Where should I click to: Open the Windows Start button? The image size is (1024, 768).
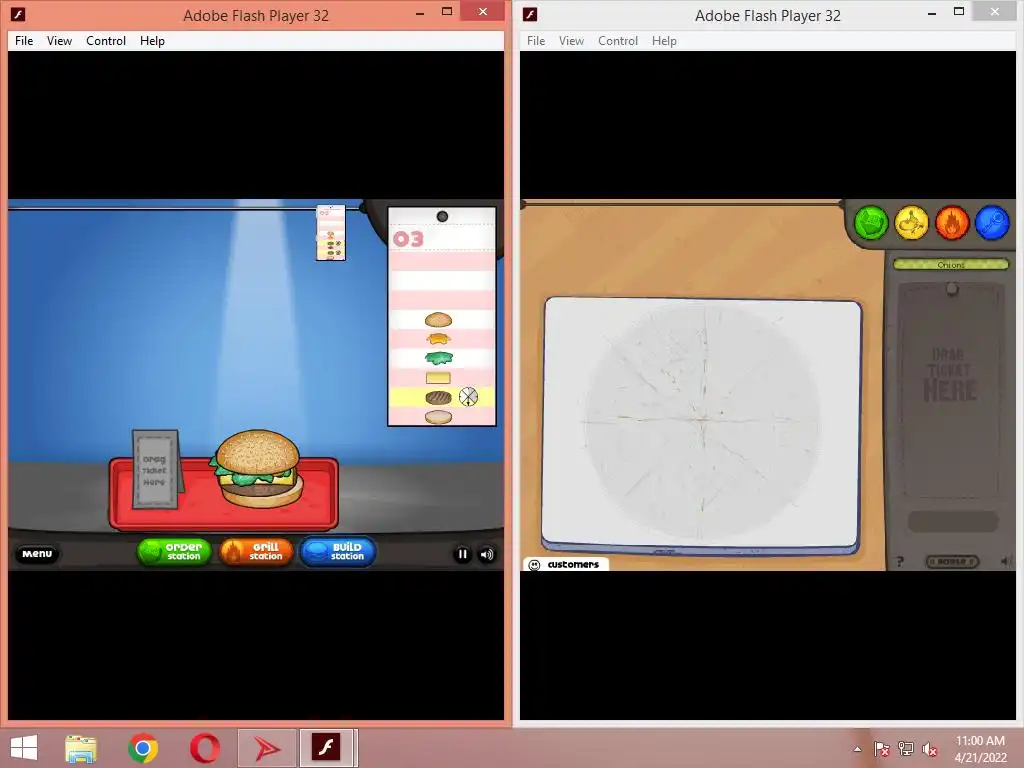point(24,748)
